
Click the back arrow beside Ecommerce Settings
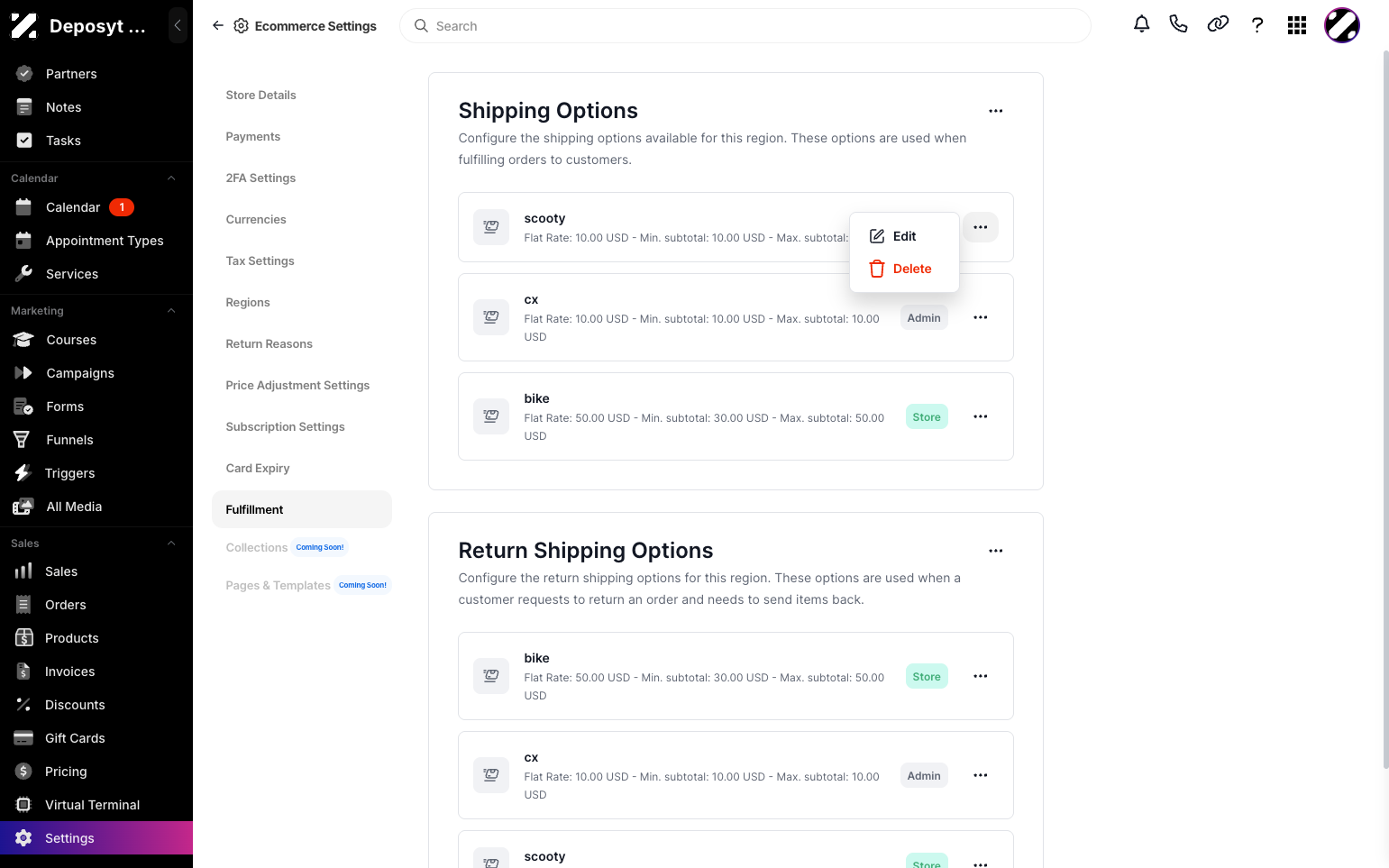click(218, 26)
